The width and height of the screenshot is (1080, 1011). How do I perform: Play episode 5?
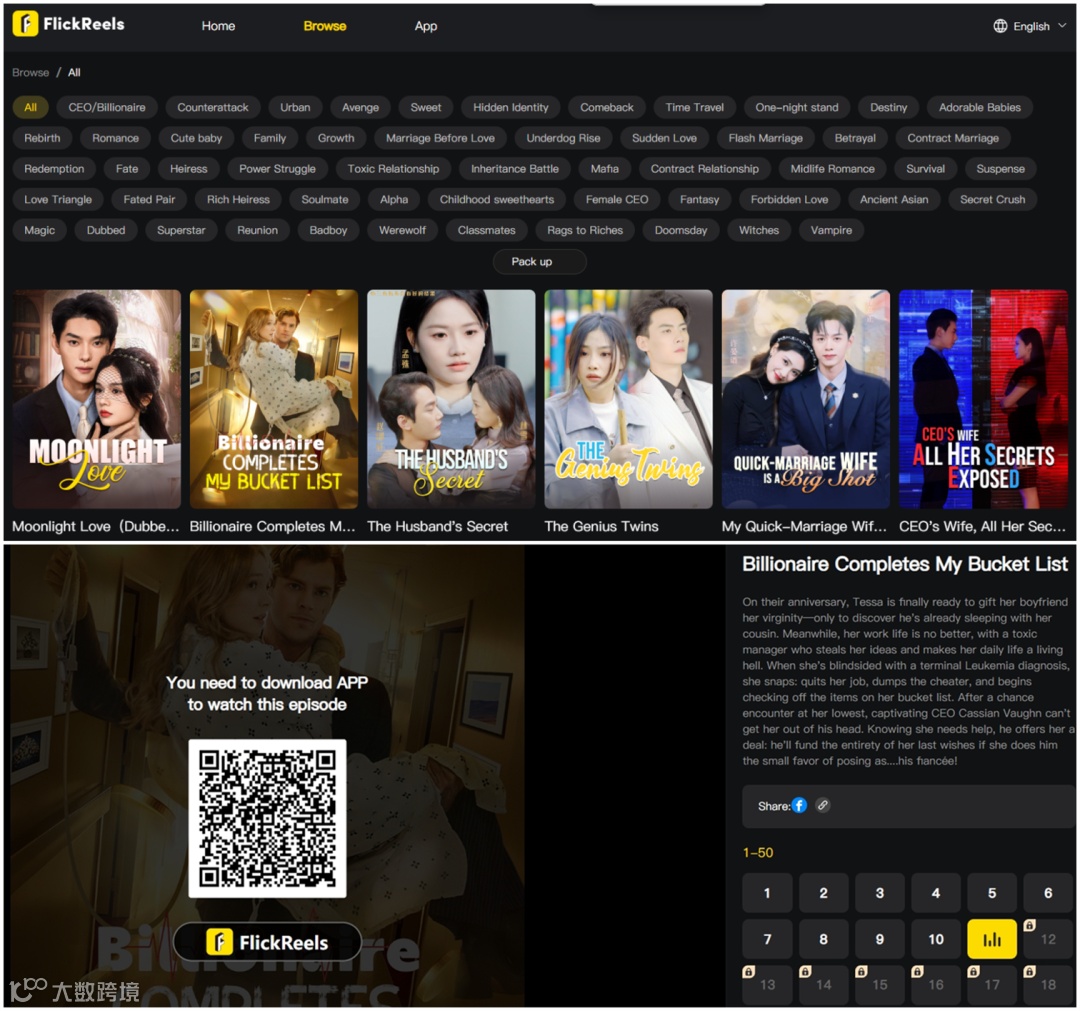tap(992, 893)
